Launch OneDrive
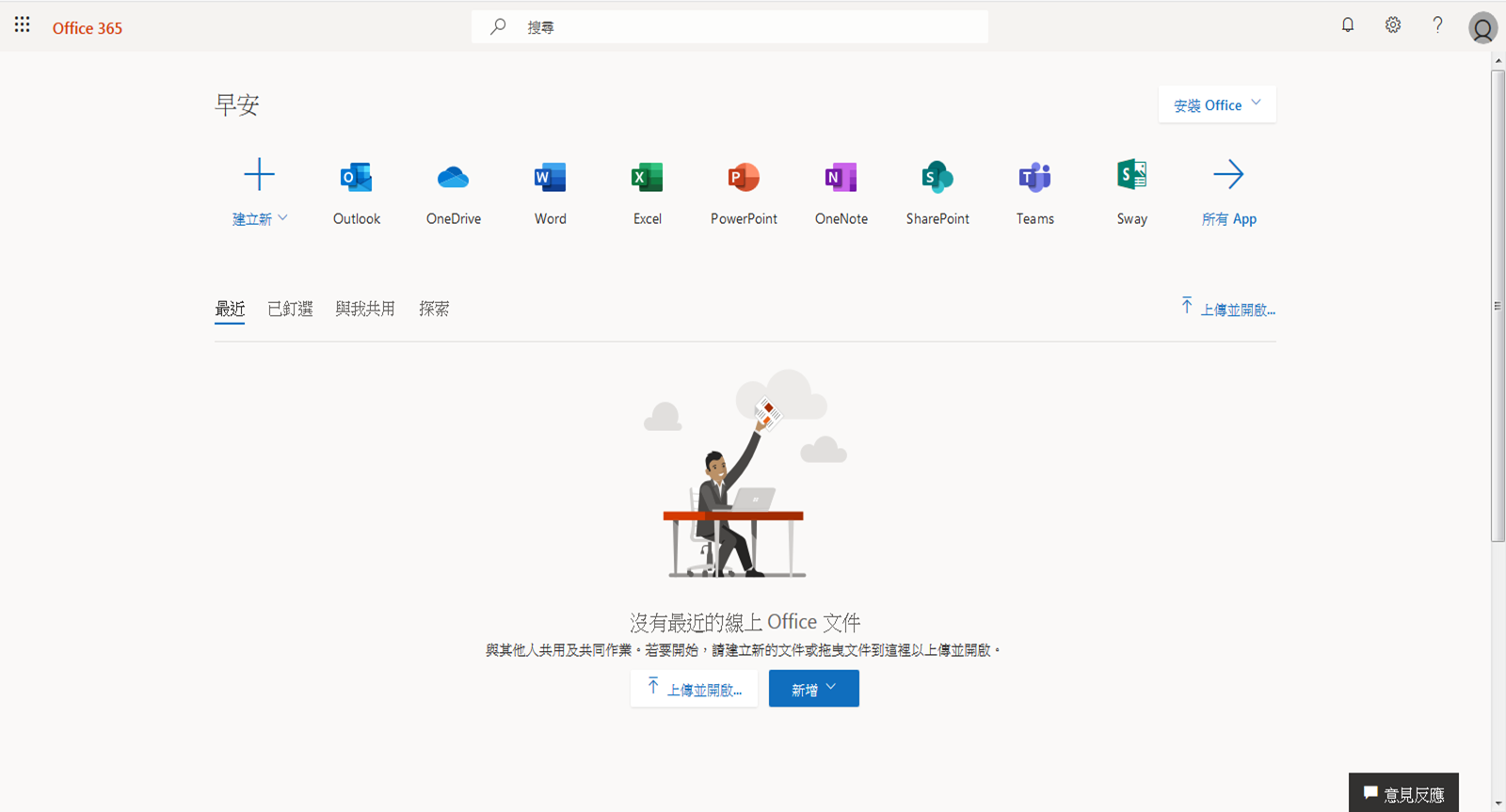This screenshot has height=812, width=1506. 454,193
